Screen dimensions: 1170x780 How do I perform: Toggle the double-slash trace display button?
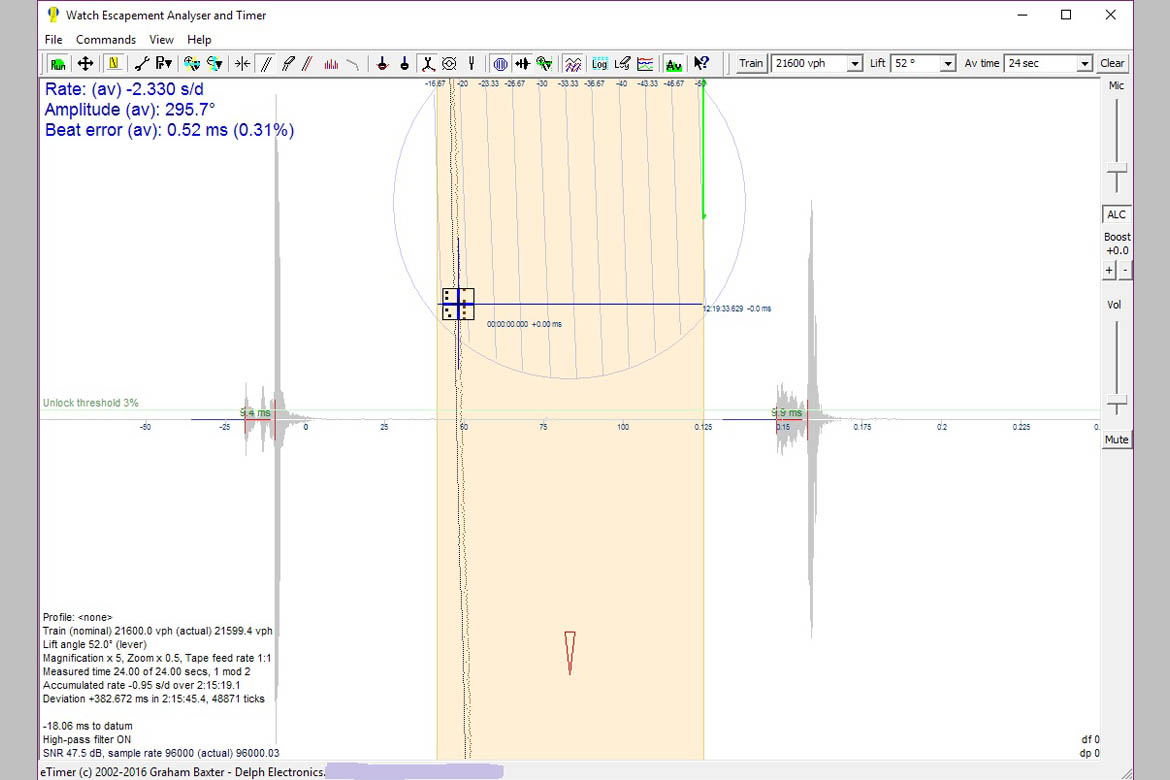pos(265,64)
